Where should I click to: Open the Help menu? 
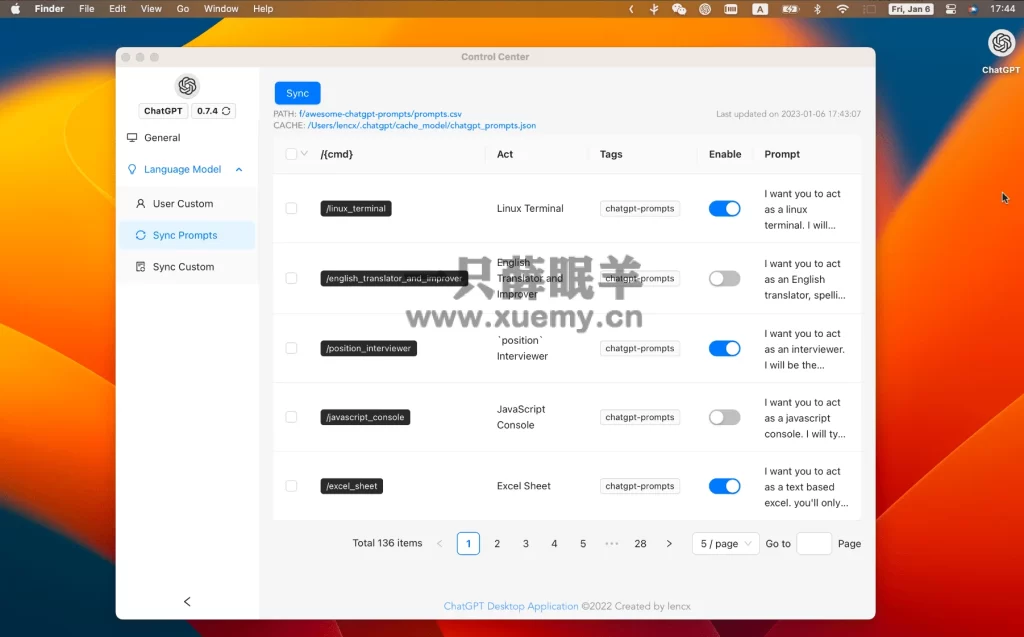click(263, 8)
